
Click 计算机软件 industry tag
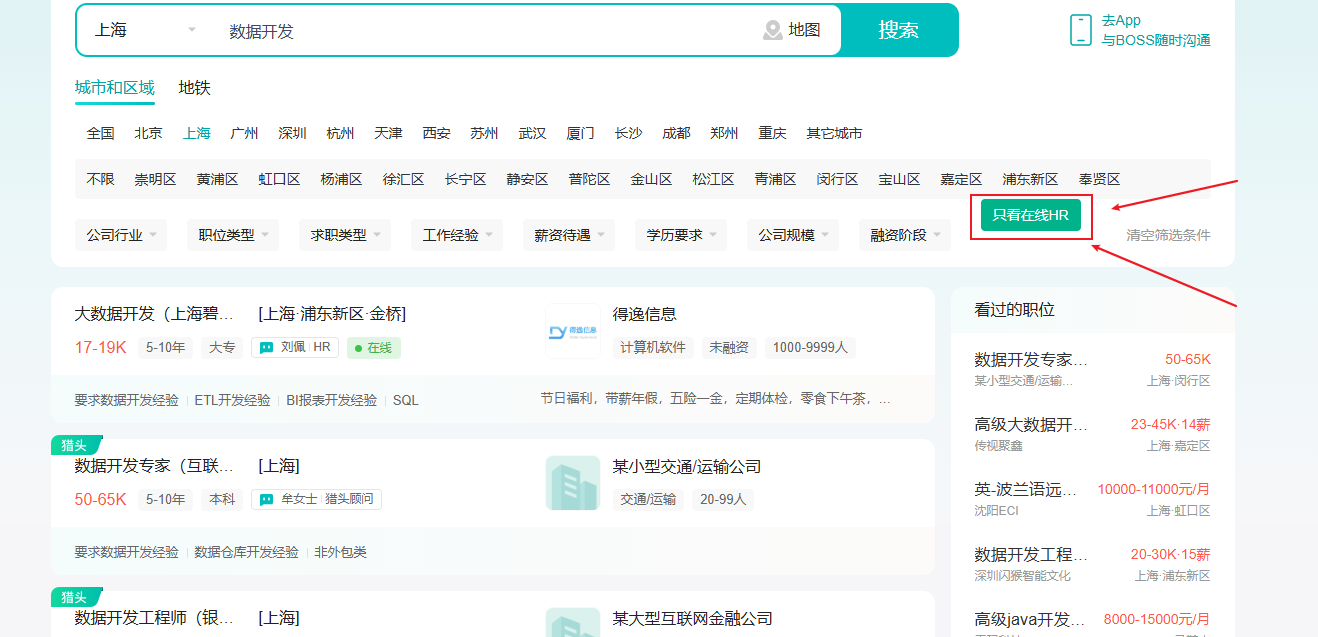(653, 348)
